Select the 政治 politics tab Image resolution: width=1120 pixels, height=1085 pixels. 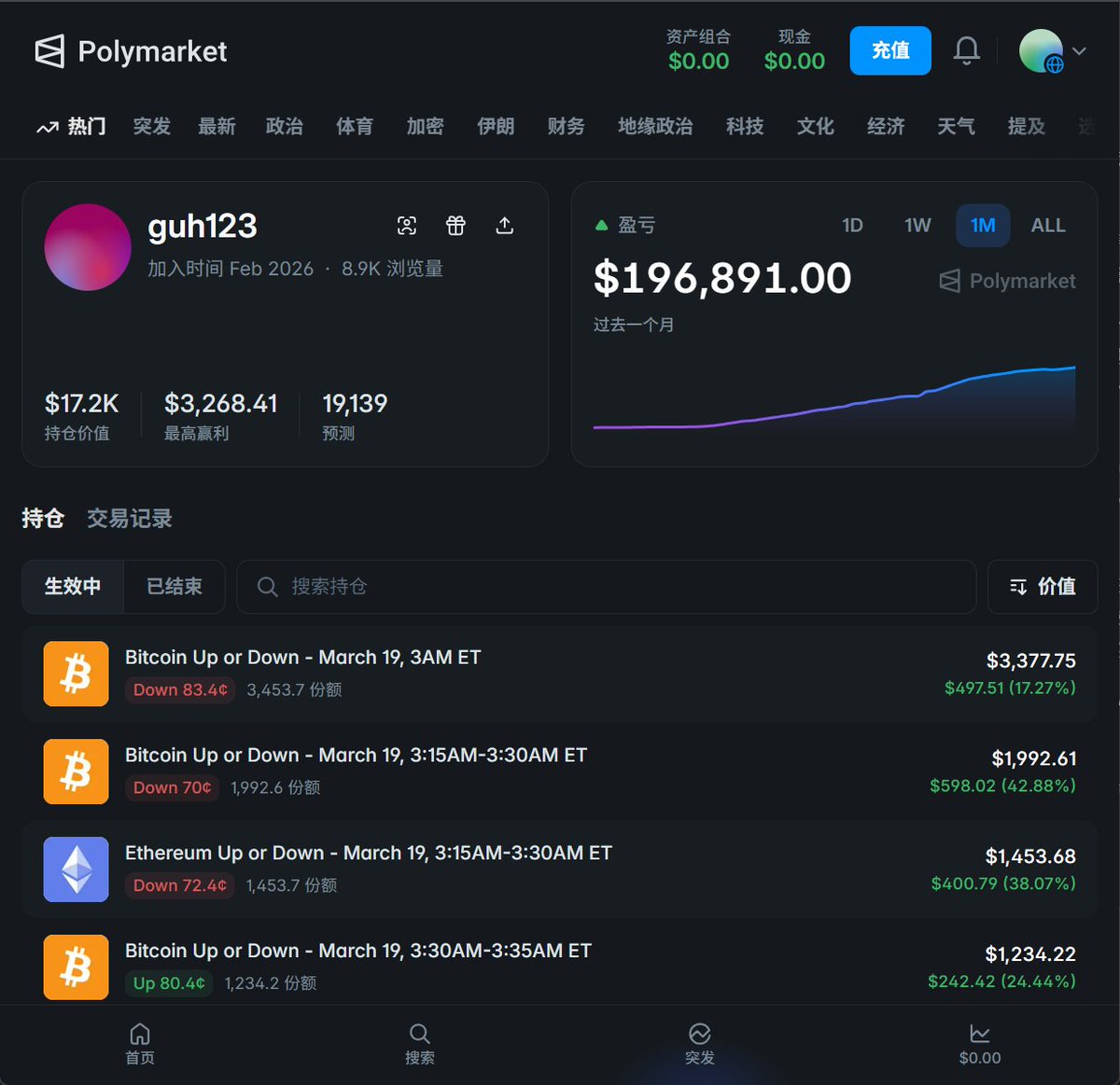coord(284,126)
